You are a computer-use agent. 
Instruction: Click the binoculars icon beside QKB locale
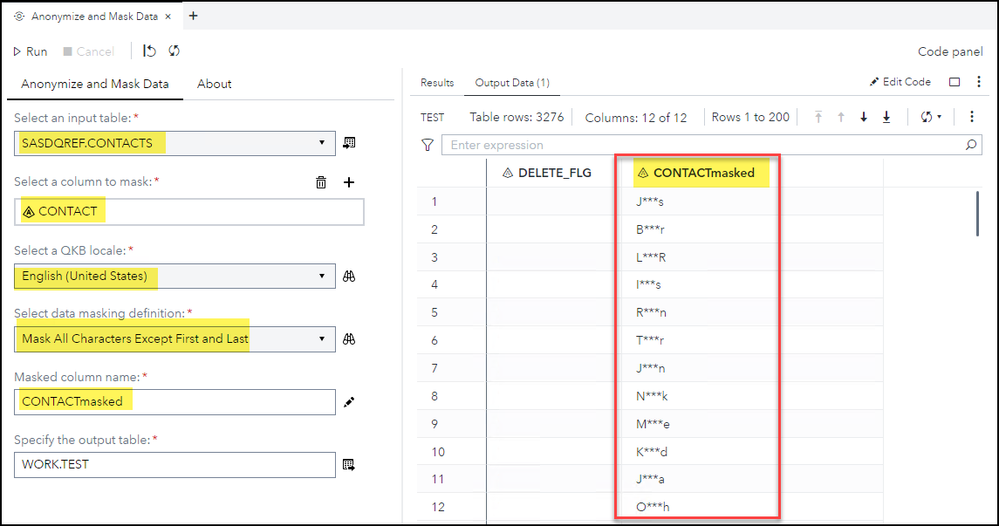coord(349,275)
